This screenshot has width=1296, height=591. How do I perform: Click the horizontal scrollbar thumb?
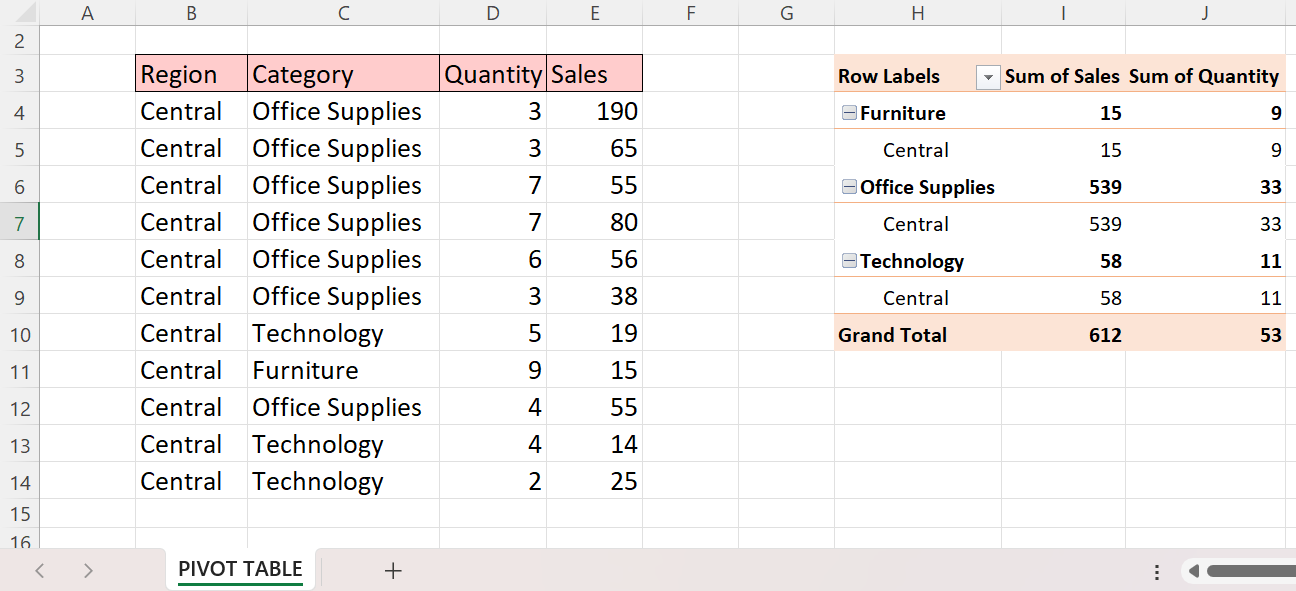[1250, 572]
